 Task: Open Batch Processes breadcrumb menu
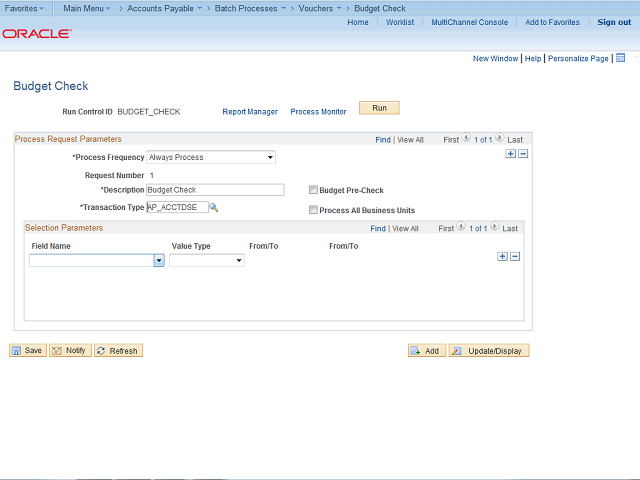[x=250, y=8]
